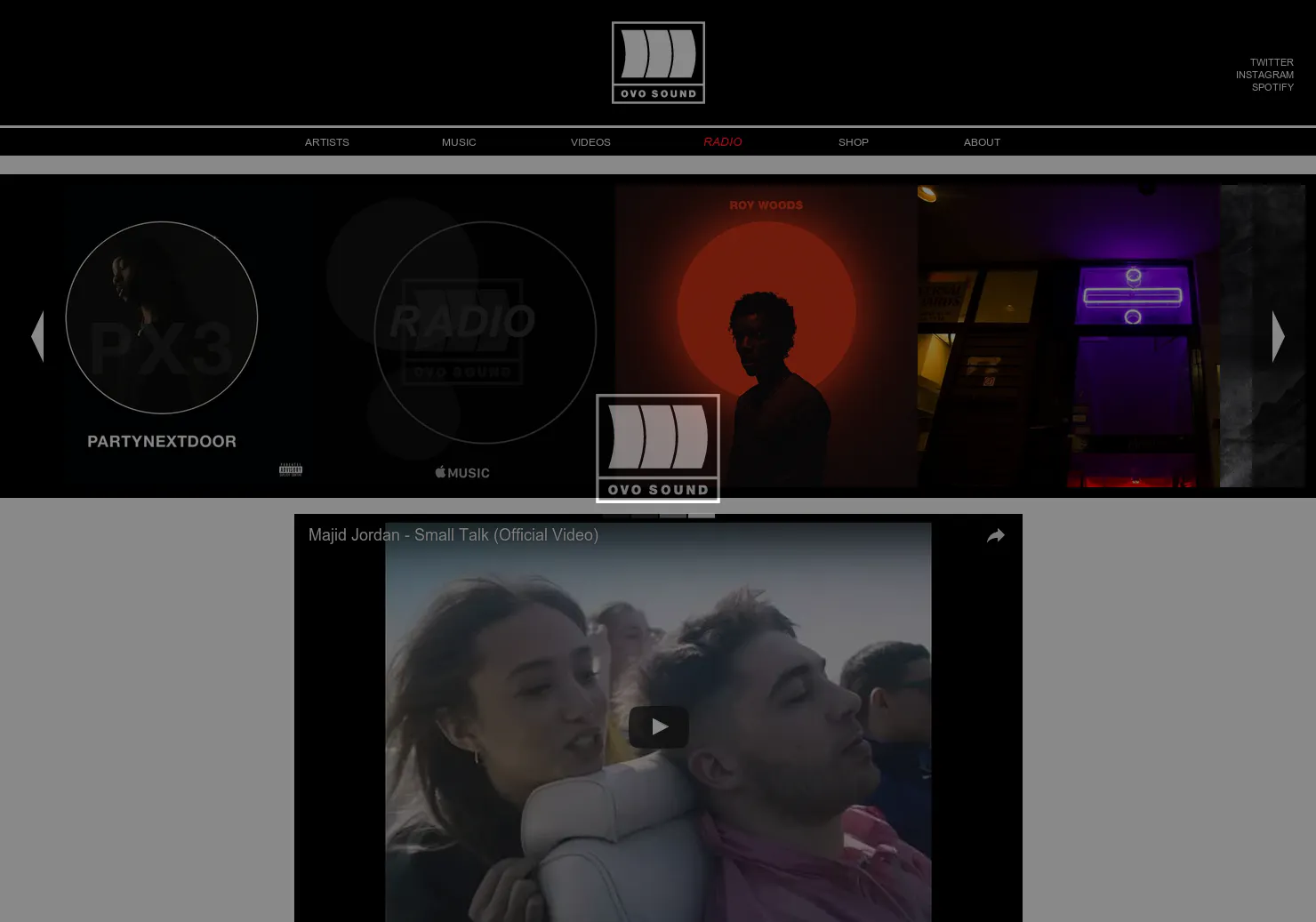
Task: Go to the previous carousel slide arrow
Action: coord(37,336)
